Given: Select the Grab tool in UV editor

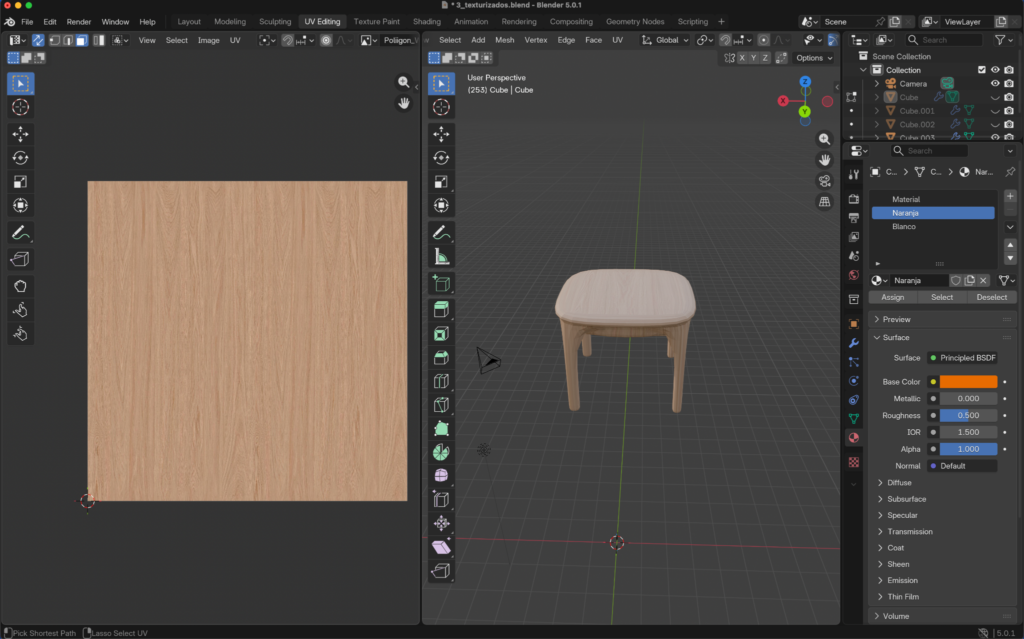Looking at the screenshot, I should pos(20,286).
